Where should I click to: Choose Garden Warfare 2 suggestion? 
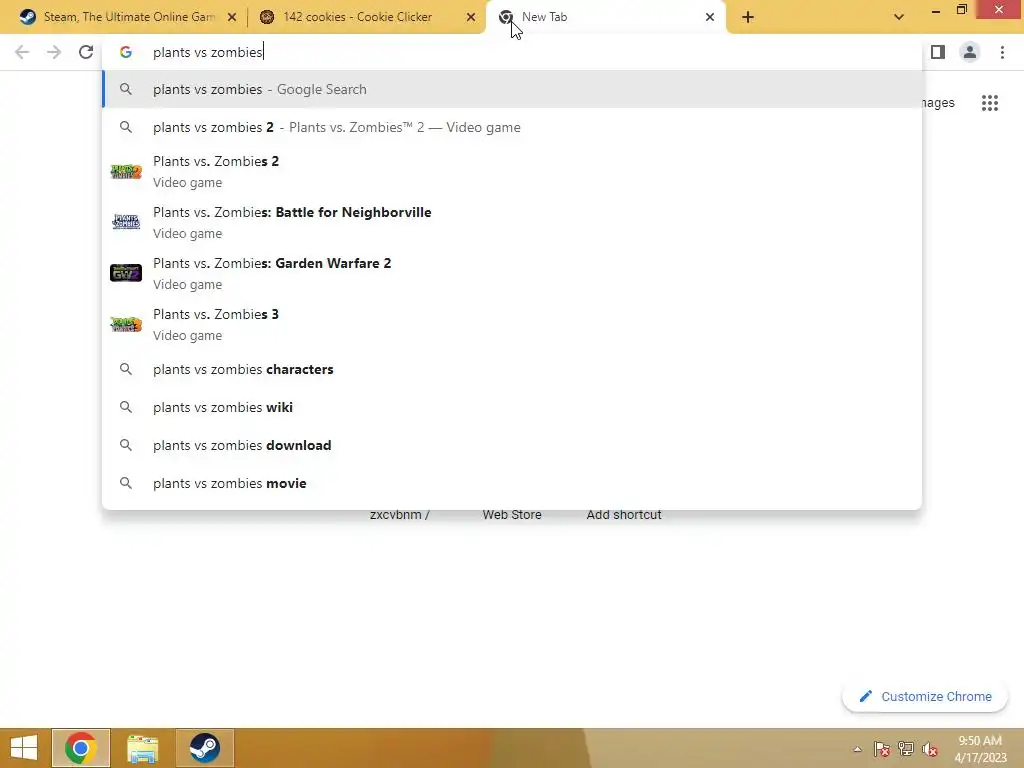512,274
